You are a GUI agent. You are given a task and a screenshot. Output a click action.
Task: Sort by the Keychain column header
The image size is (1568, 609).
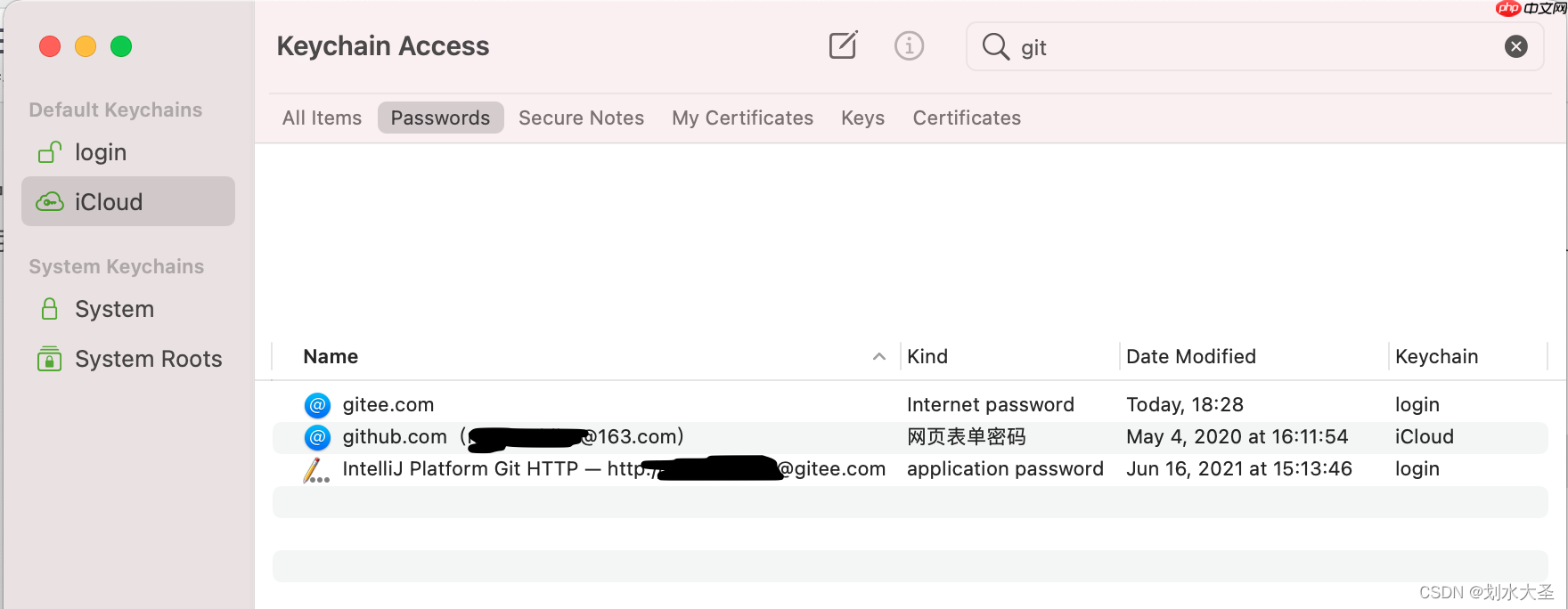pyautogui.click(x=1436, y=356)
